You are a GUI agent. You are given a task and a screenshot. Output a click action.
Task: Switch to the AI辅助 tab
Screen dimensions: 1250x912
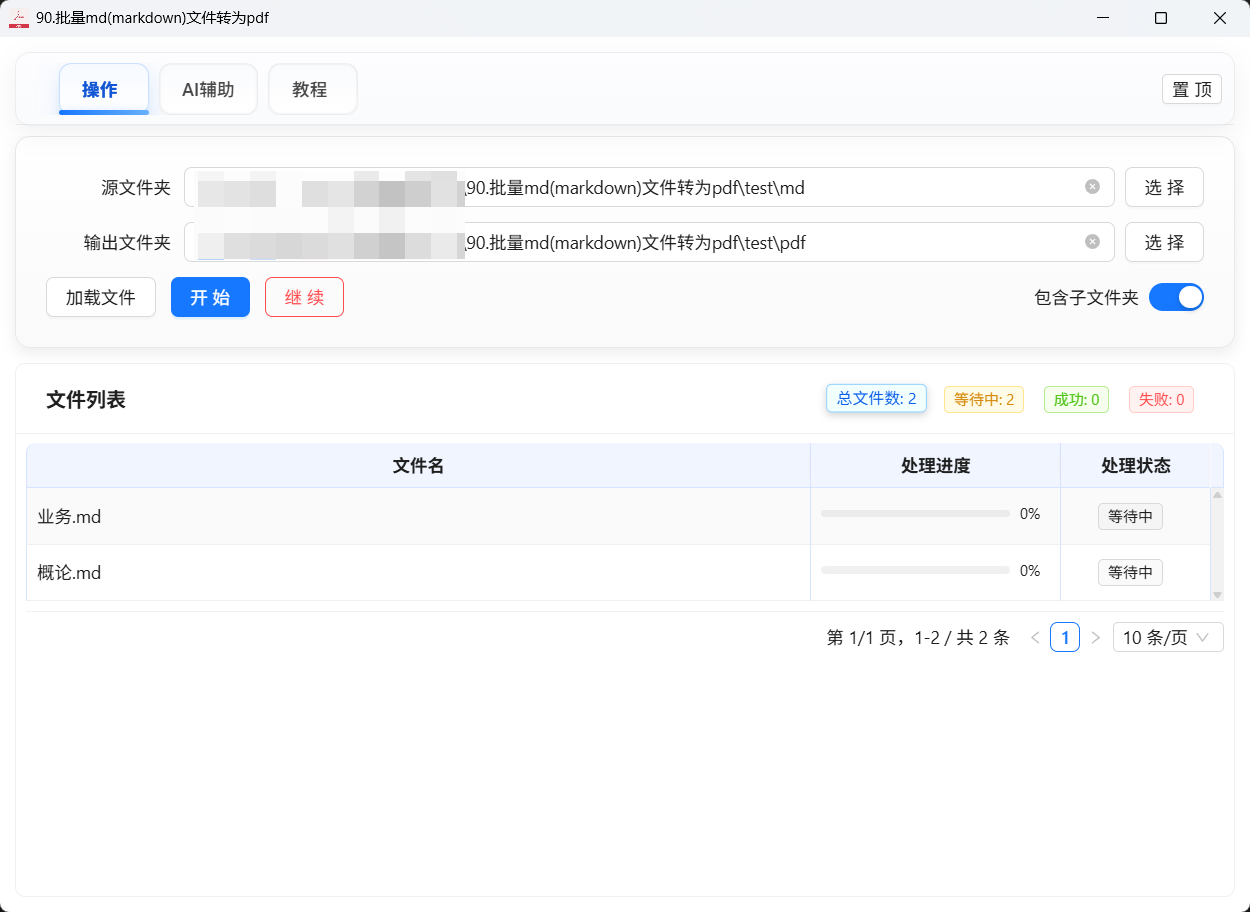coord(208,89)
